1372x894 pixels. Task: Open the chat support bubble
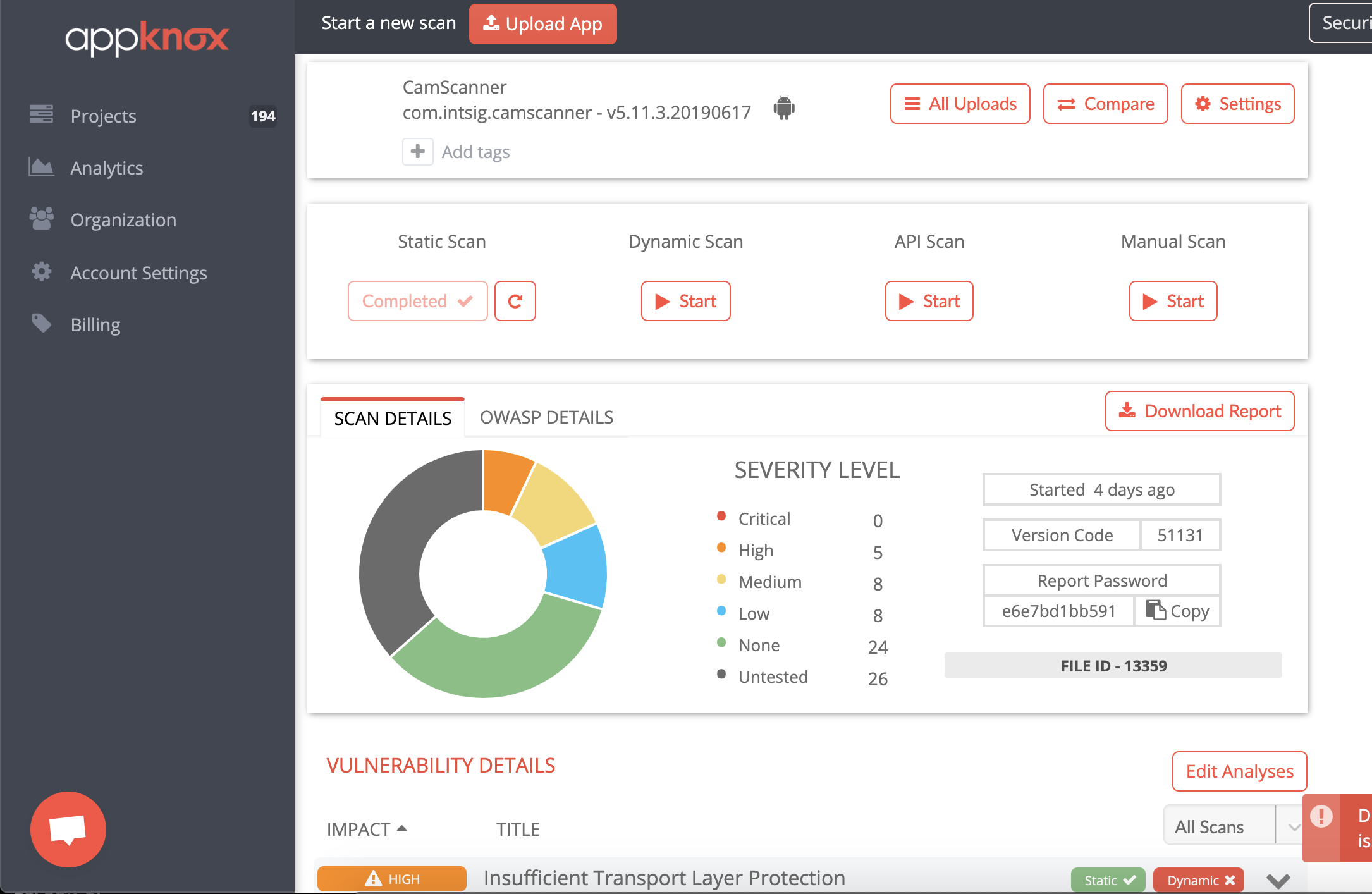pyautogui.click(x=68, y=830)
